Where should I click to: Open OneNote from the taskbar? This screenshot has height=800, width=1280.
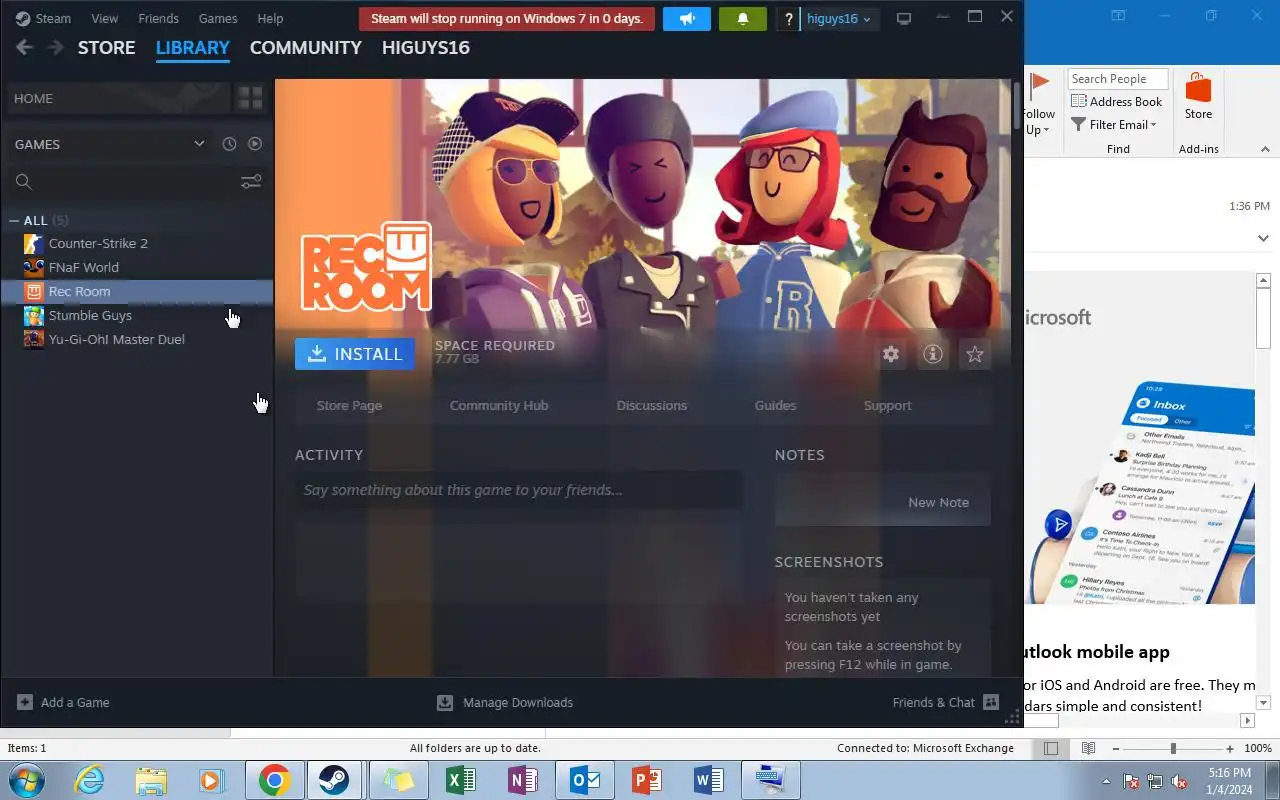(522, 780)
